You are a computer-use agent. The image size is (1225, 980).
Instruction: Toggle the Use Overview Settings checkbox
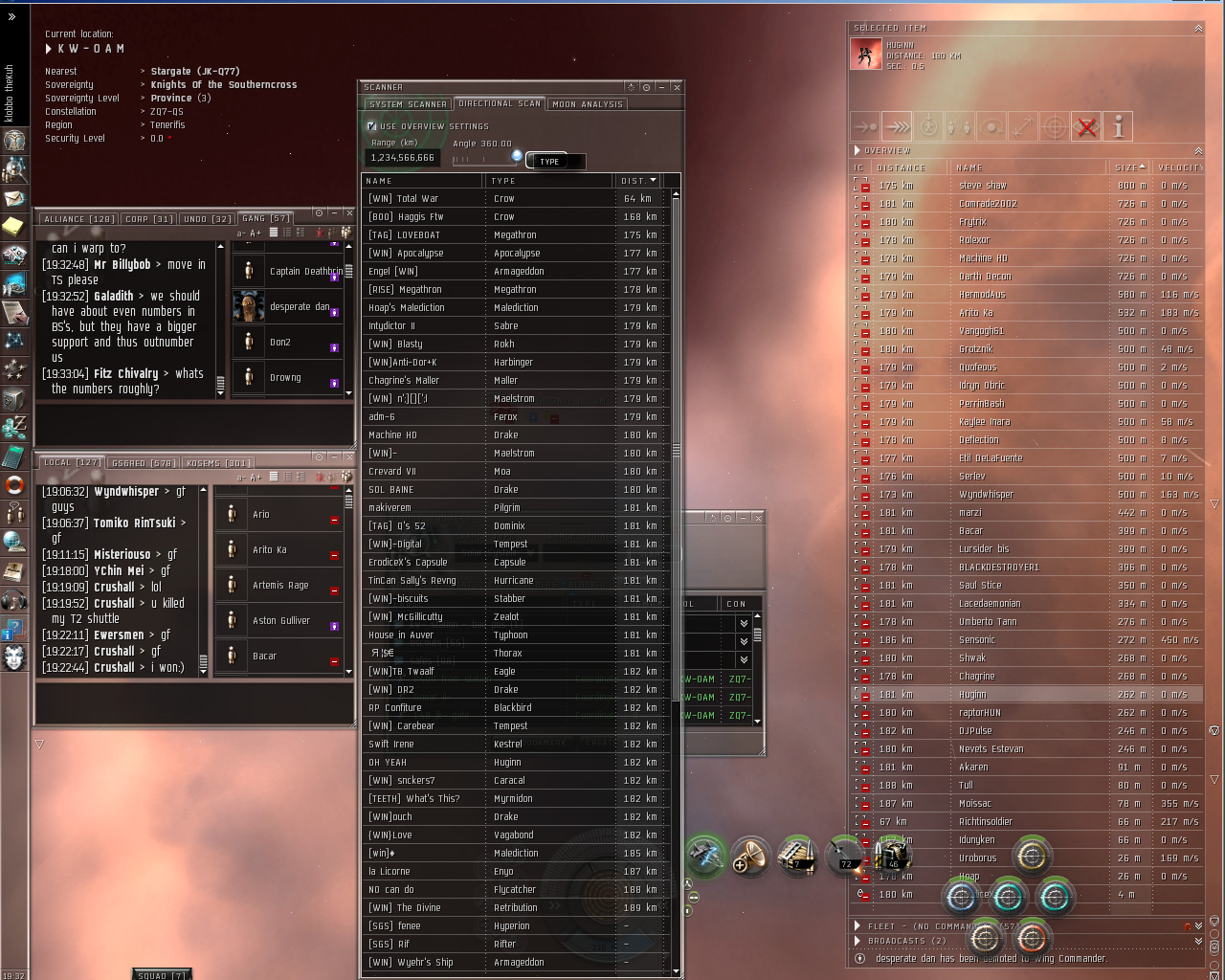(371, 126)
